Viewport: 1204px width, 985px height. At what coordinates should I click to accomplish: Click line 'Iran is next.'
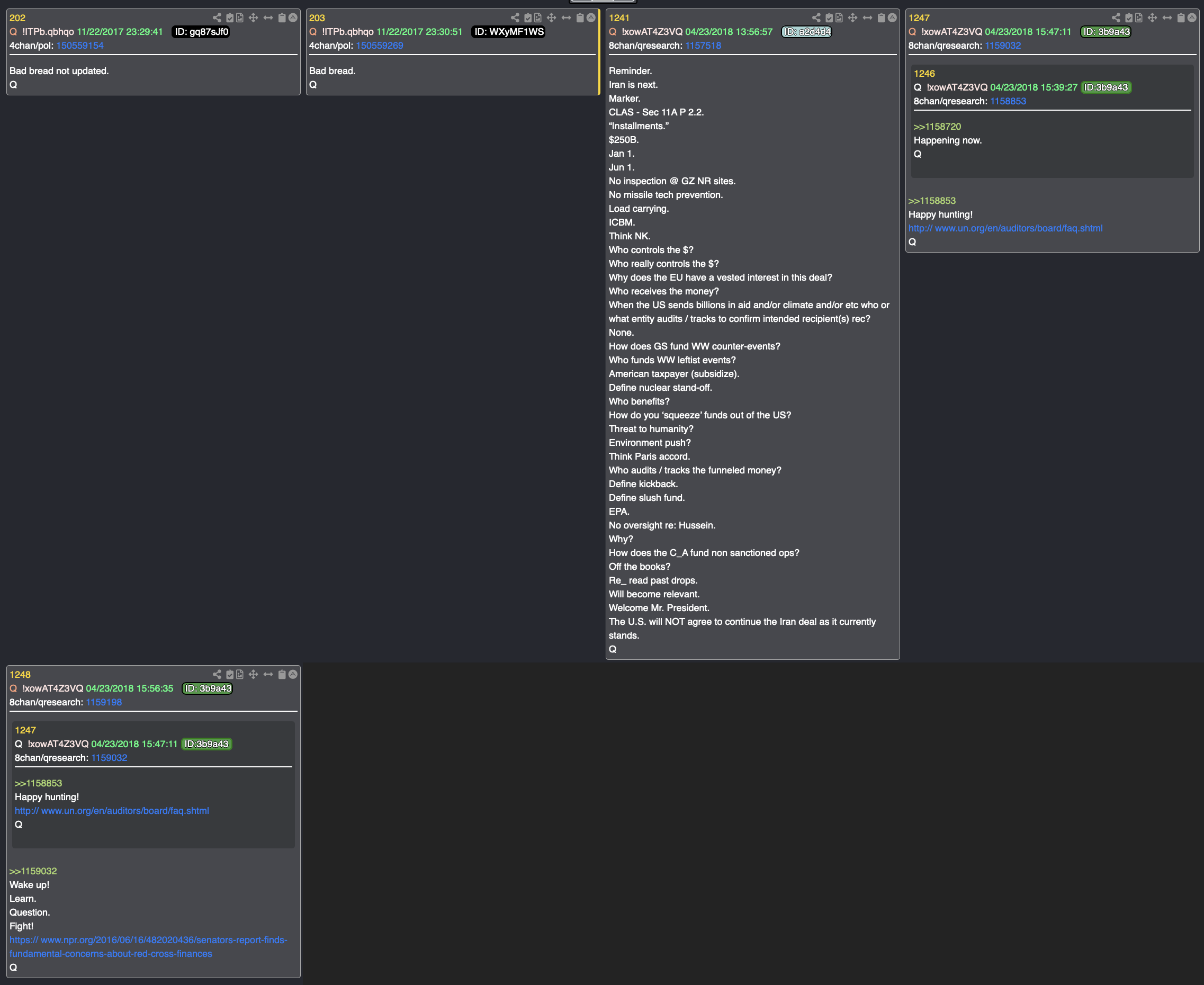click(x=633, y=85)
